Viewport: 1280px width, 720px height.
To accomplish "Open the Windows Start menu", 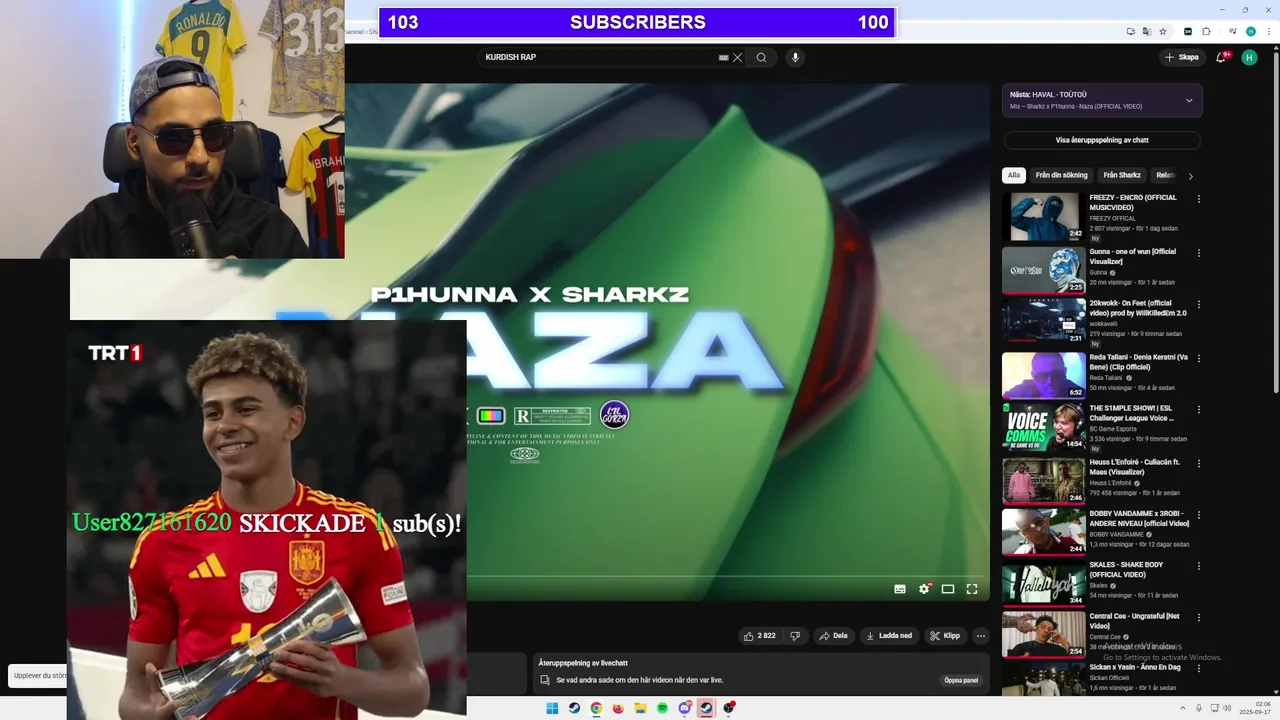I will (552, 708).
